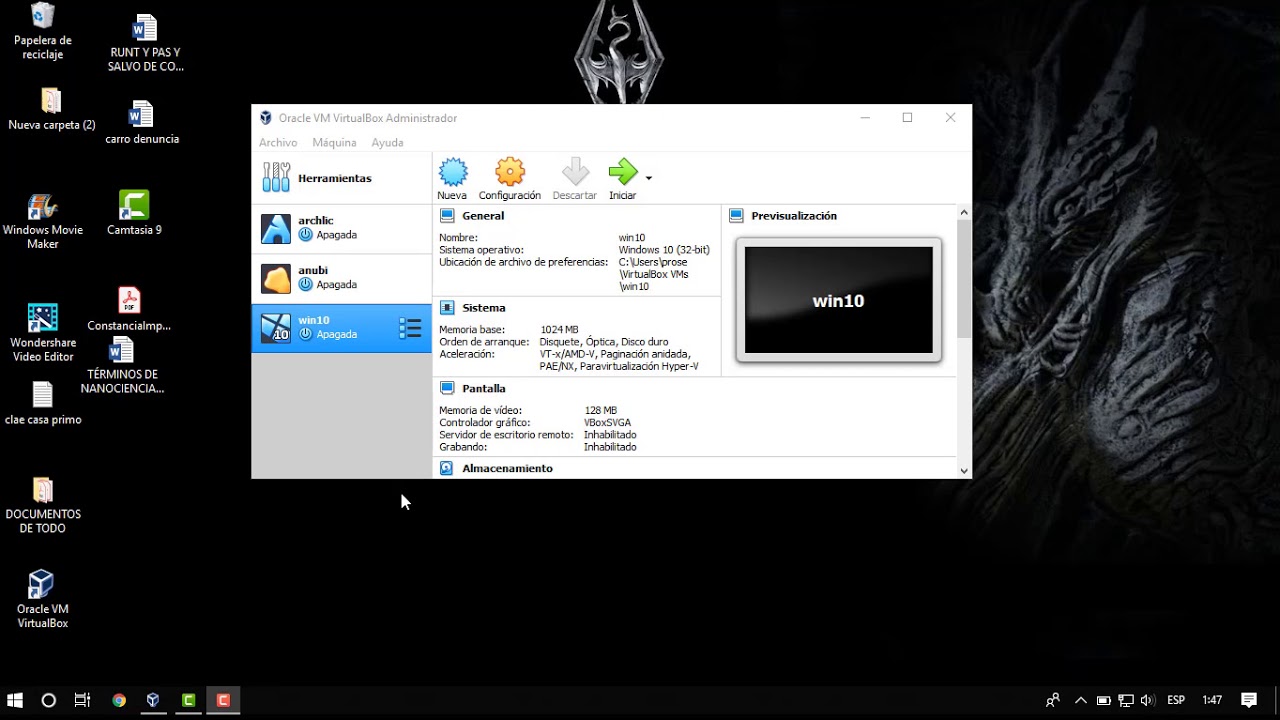Image resolution: width=1280 pixels, height=720 pixels.
Task: Click the win10 OS icon in list
Action: [276, 328]
